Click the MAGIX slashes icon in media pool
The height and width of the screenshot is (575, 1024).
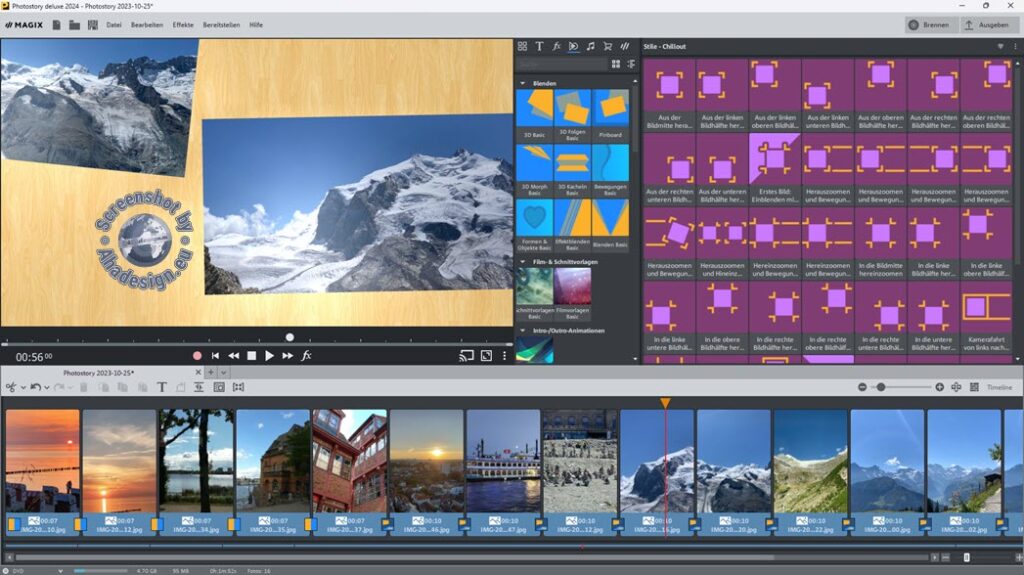[625, 46]
